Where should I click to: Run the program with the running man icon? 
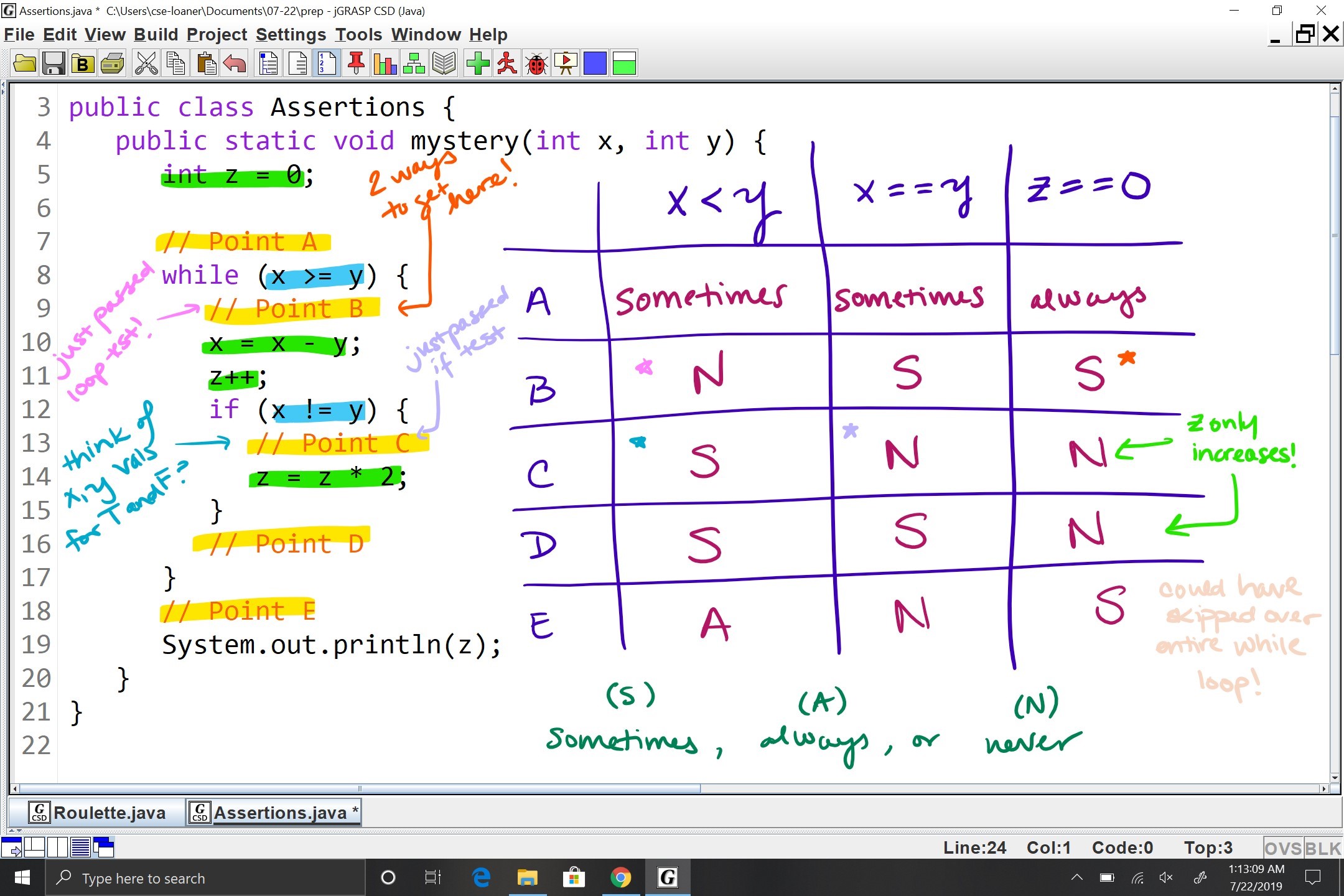[506, 63]
